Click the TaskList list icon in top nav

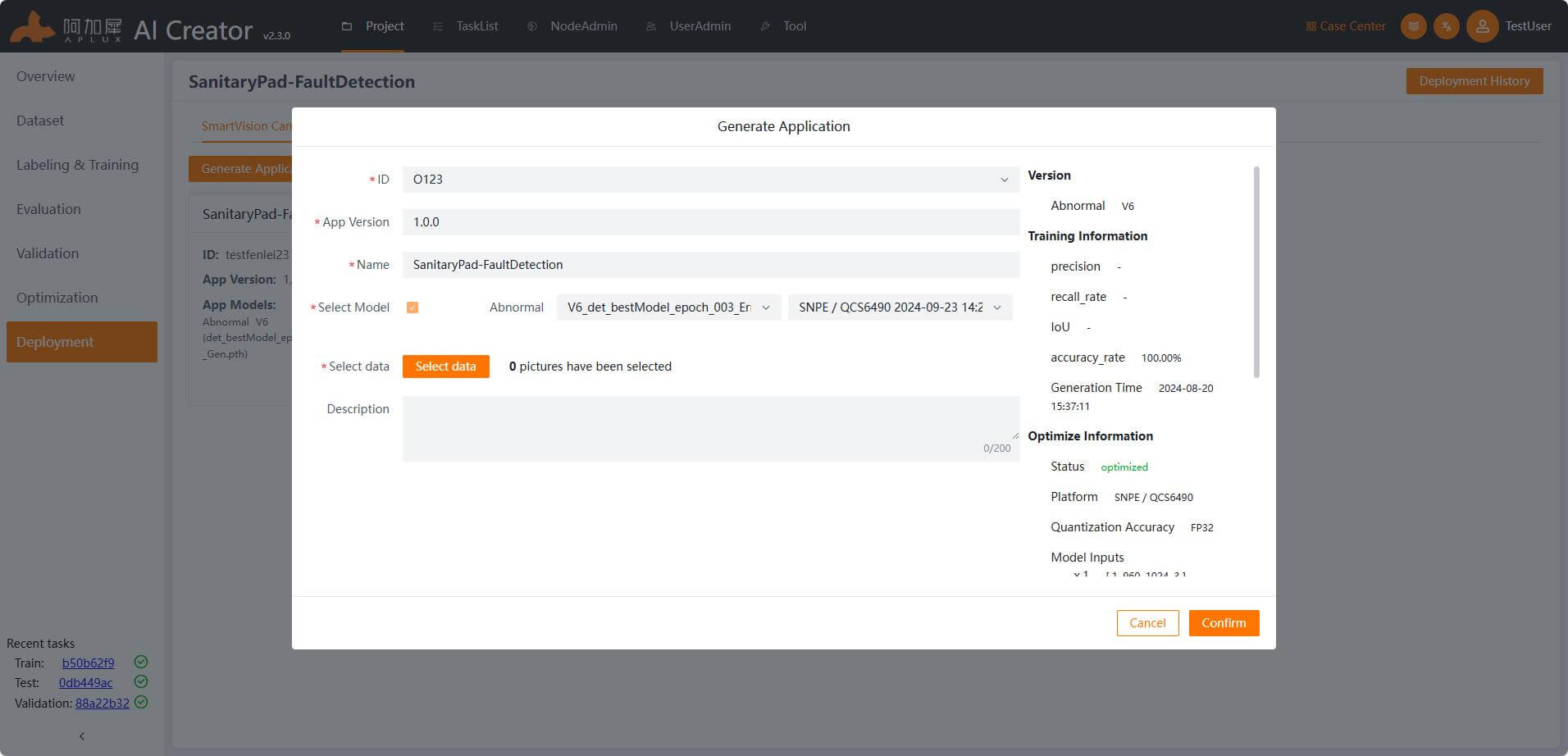[x=438, y=26]
